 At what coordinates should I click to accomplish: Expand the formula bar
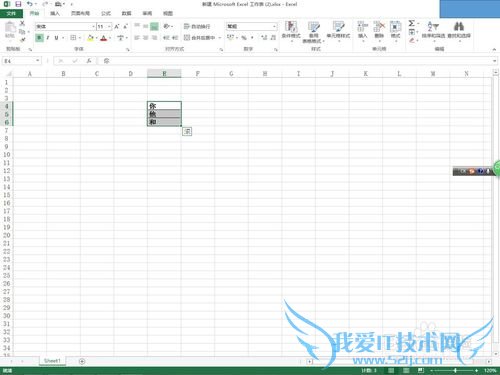[x=495, y=61]
